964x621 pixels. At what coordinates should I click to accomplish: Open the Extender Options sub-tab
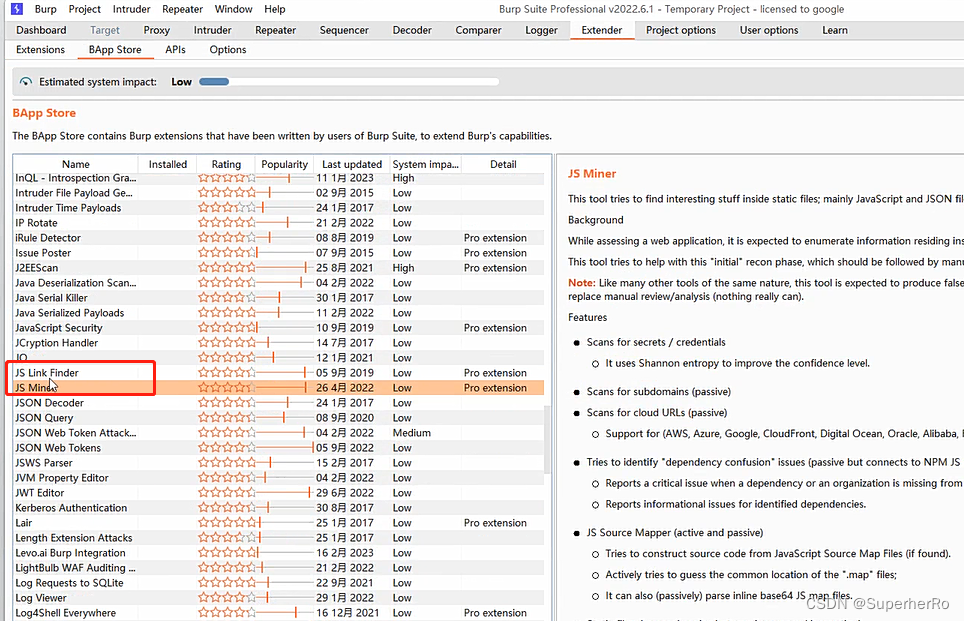click(x=228, y=50)
